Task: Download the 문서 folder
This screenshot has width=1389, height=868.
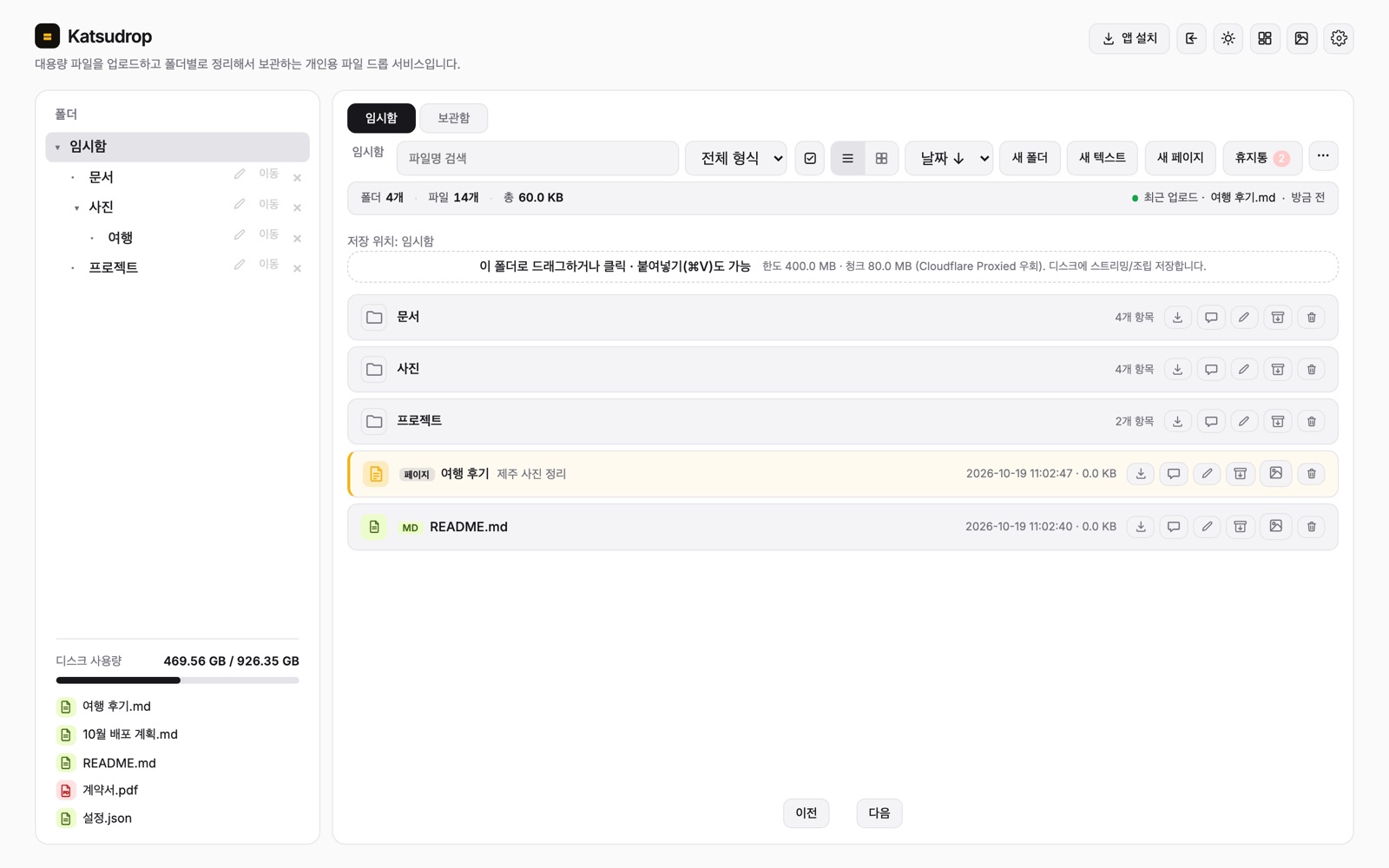Action: pos(1178,318)
